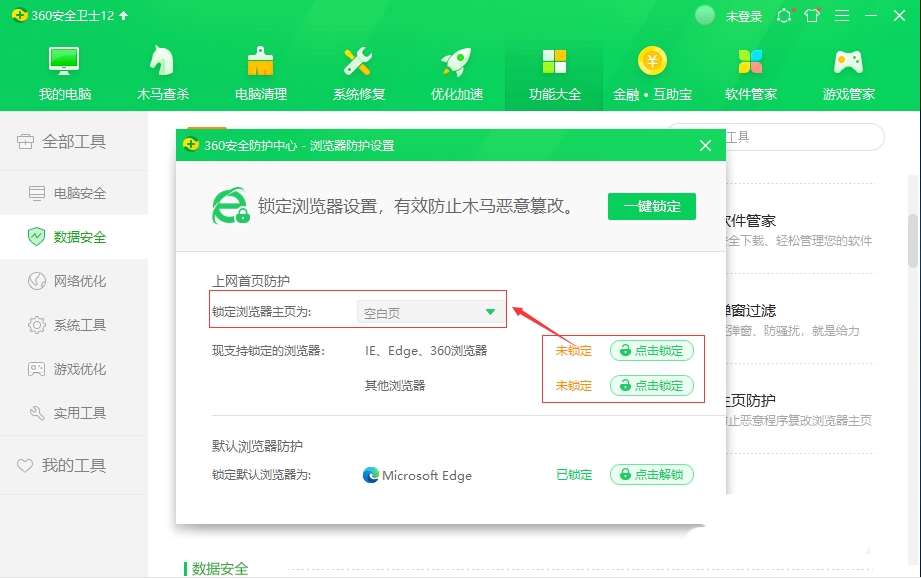The height and width of the screenshot is (579, 921).
Task: Click 未登录 to log in
Action: (x=744, y=16)
